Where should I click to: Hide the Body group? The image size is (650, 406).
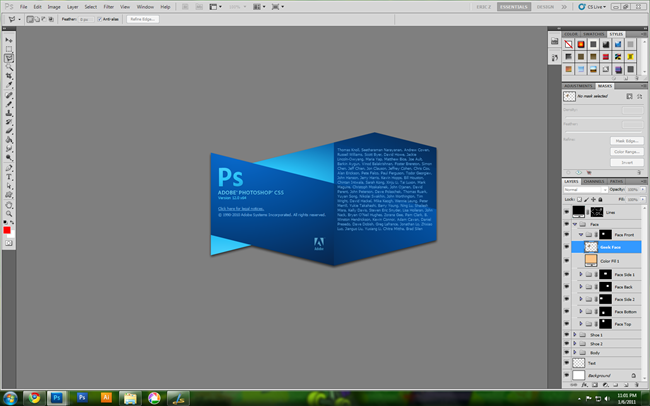[567, 353]
